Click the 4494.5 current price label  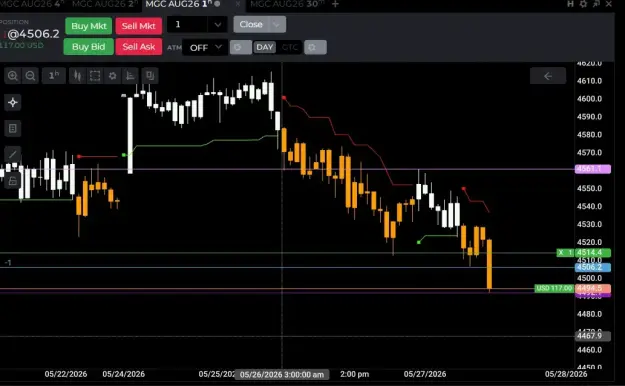pyautogui.click(x=592, y=288)
